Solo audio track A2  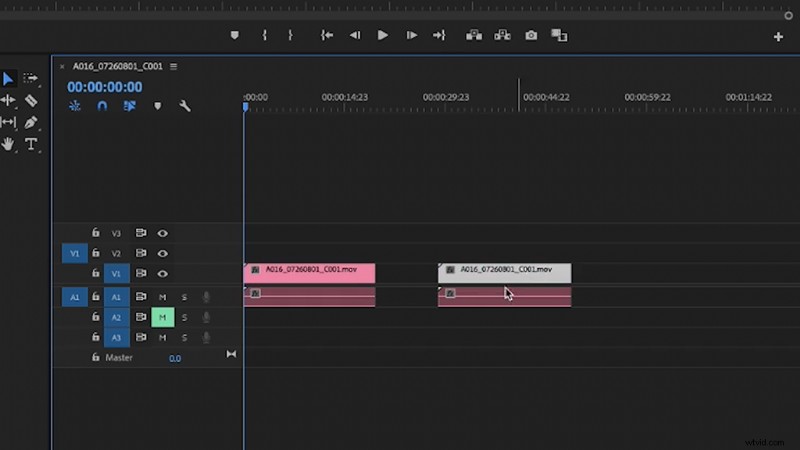(184, 317)
